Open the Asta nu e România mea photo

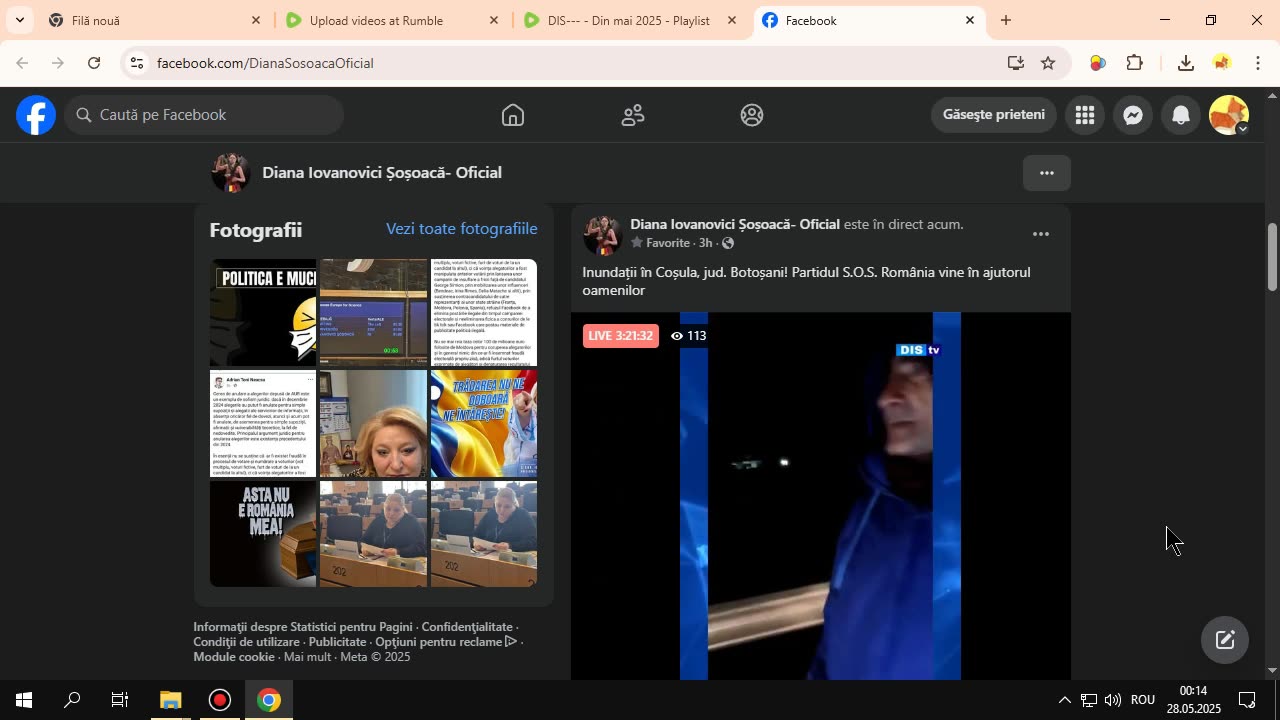click(263, 534)
